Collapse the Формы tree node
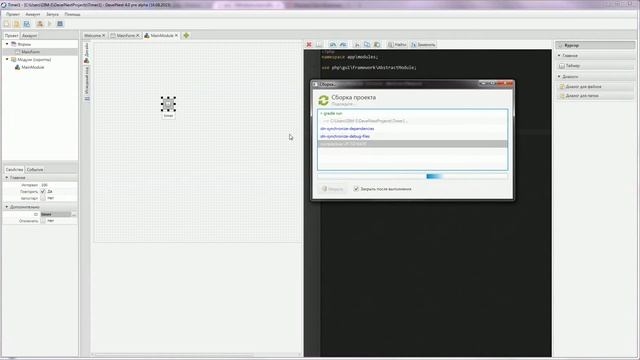 pos(7,44)
